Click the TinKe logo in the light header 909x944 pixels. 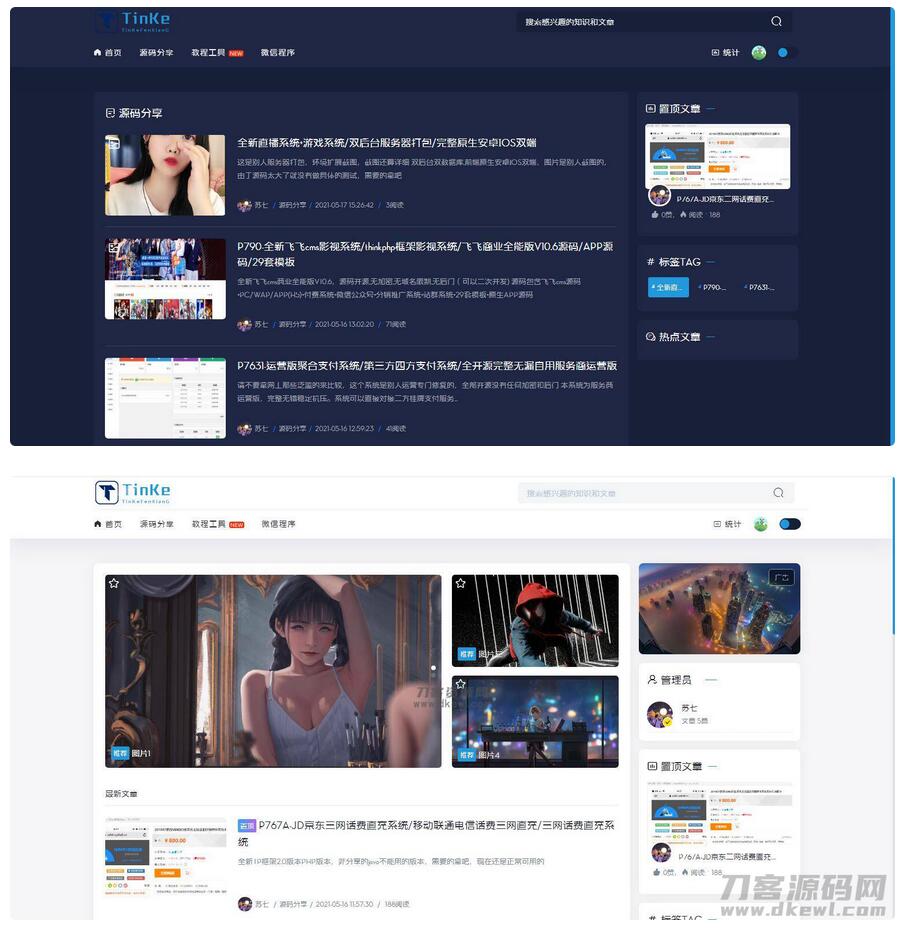(133, 492)
